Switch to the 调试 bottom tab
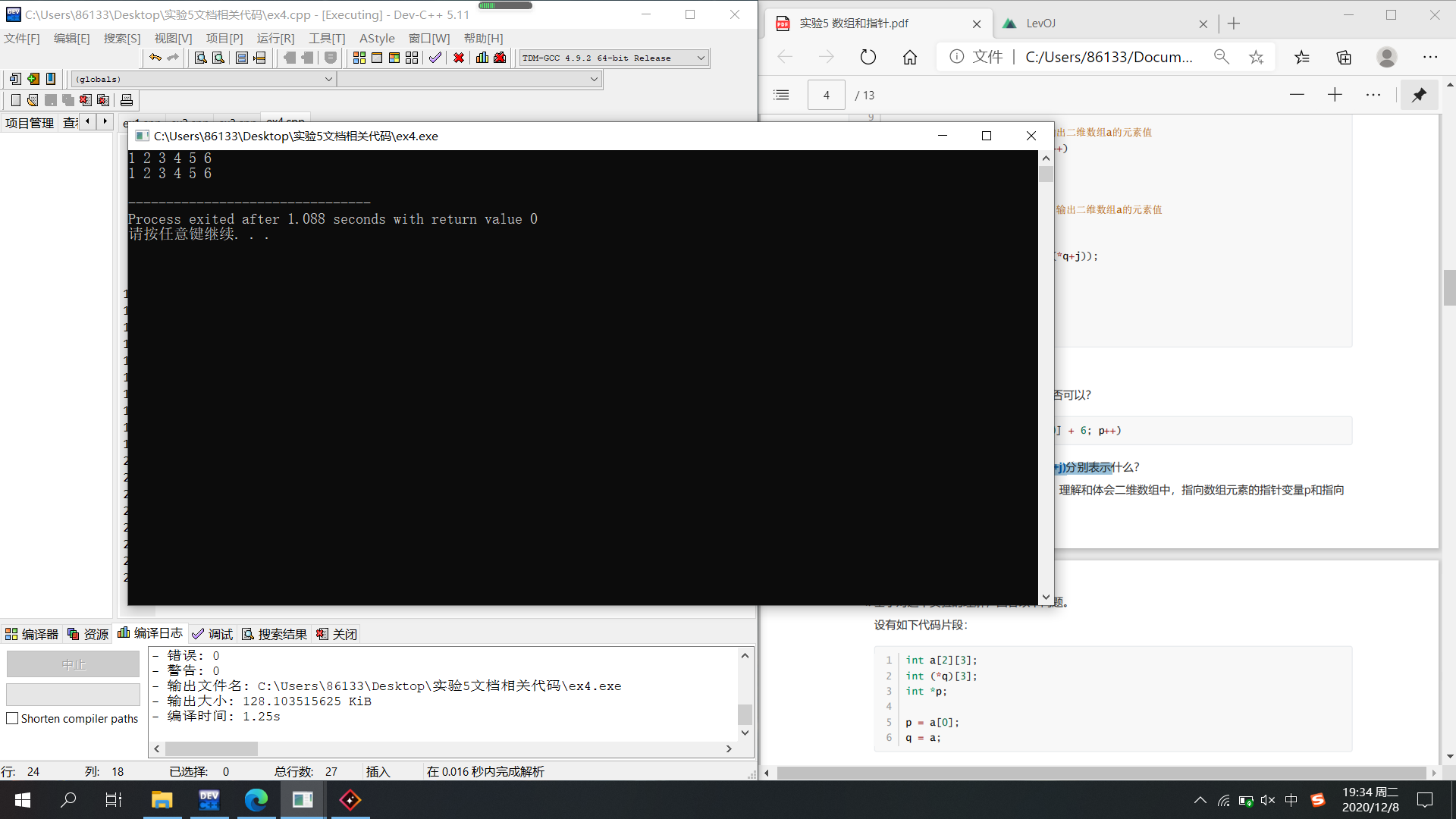This screenshot has height=819, width=1456. pos(213,634)
